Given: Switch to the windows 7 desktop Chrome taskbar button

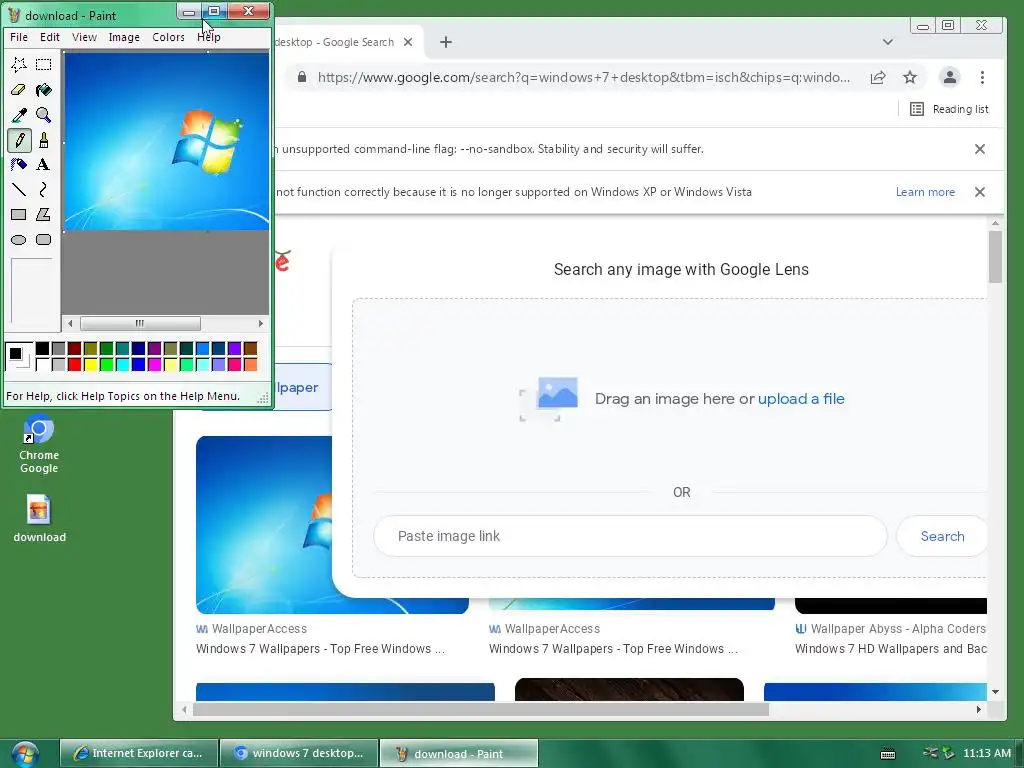Looking at the screenshot, I should pos(299,754).
